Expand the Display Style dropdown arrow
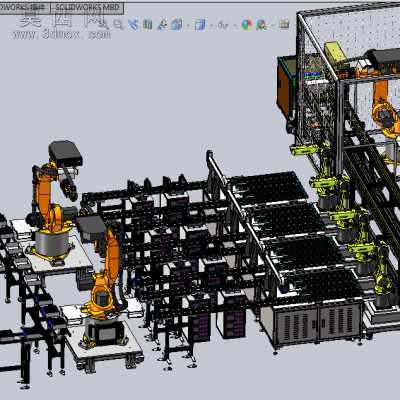Screen dimensions: 400x400 point(210,25)
